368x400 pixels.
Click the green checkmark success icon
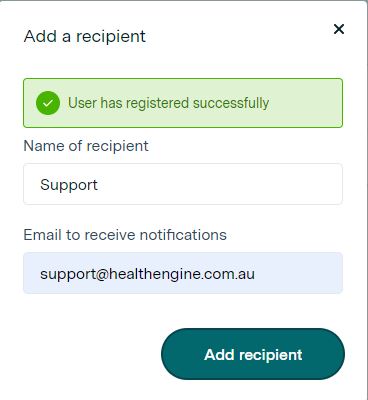(x=48, y=103)
